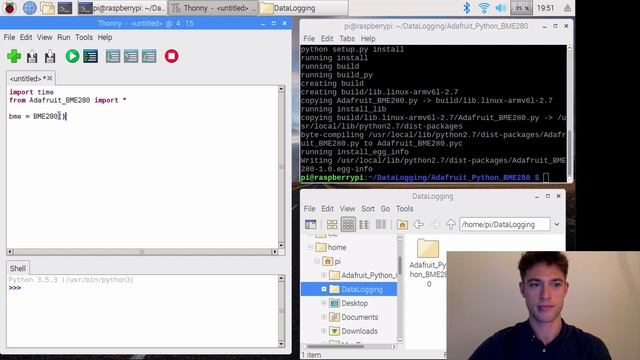This screenshot has width=640, height=360.
Task: Click the eject icon in the system tray
Action: pos(567,8)
